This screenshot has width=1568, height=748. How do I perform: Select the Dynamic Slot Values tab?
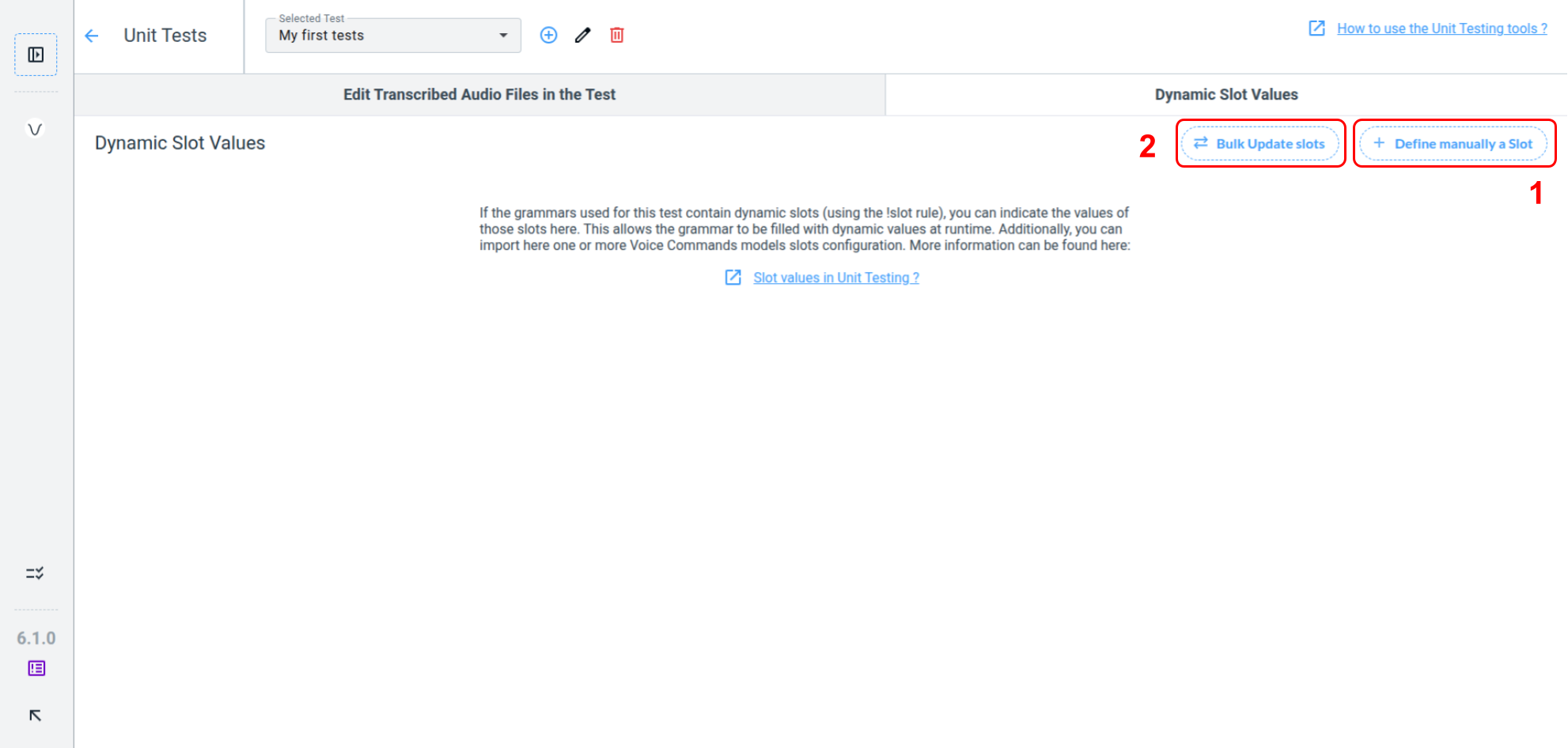(1225, 95)
